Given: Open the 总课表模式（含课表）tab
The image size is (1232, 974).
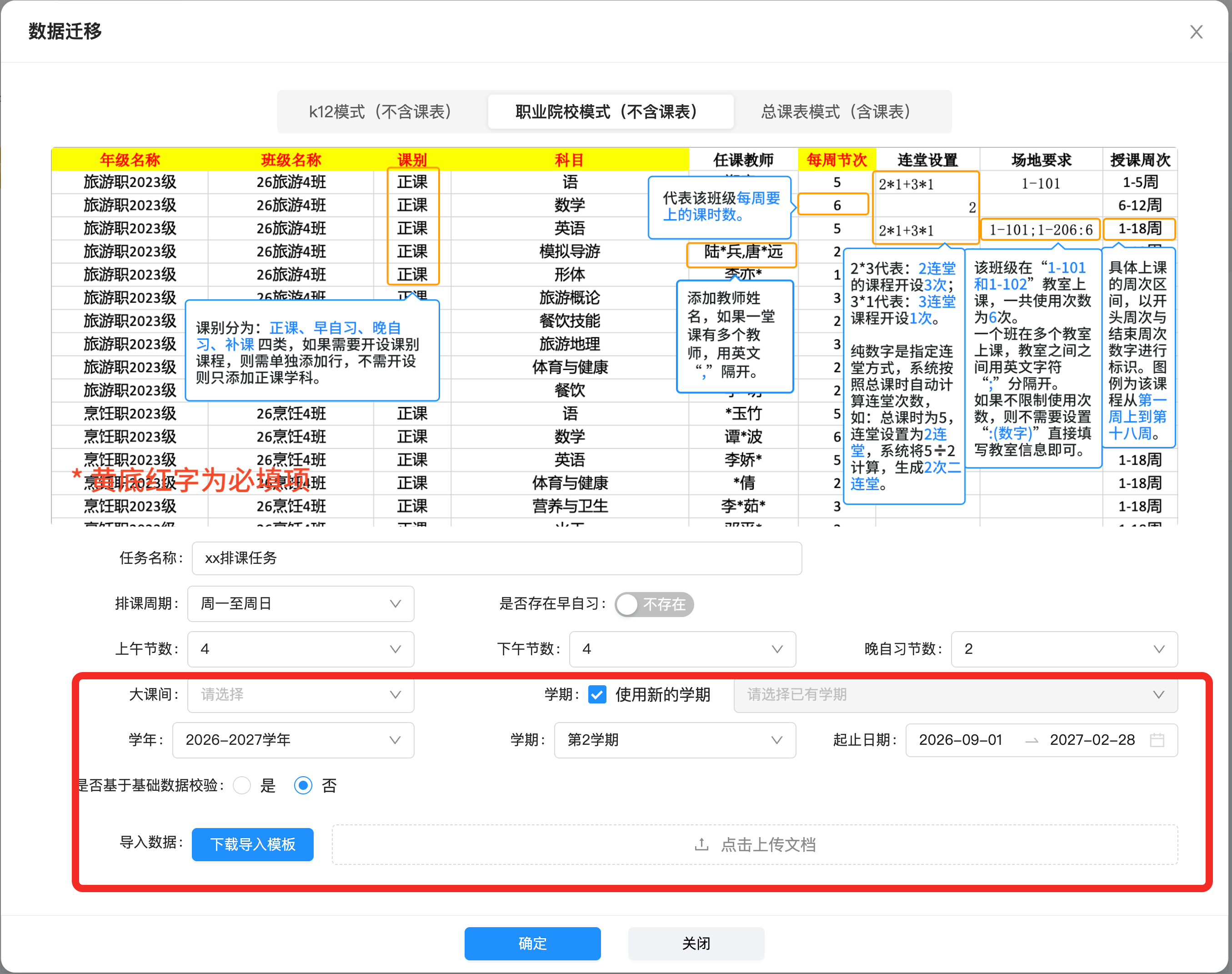Looking at the screenshot, I should (838, 112).
